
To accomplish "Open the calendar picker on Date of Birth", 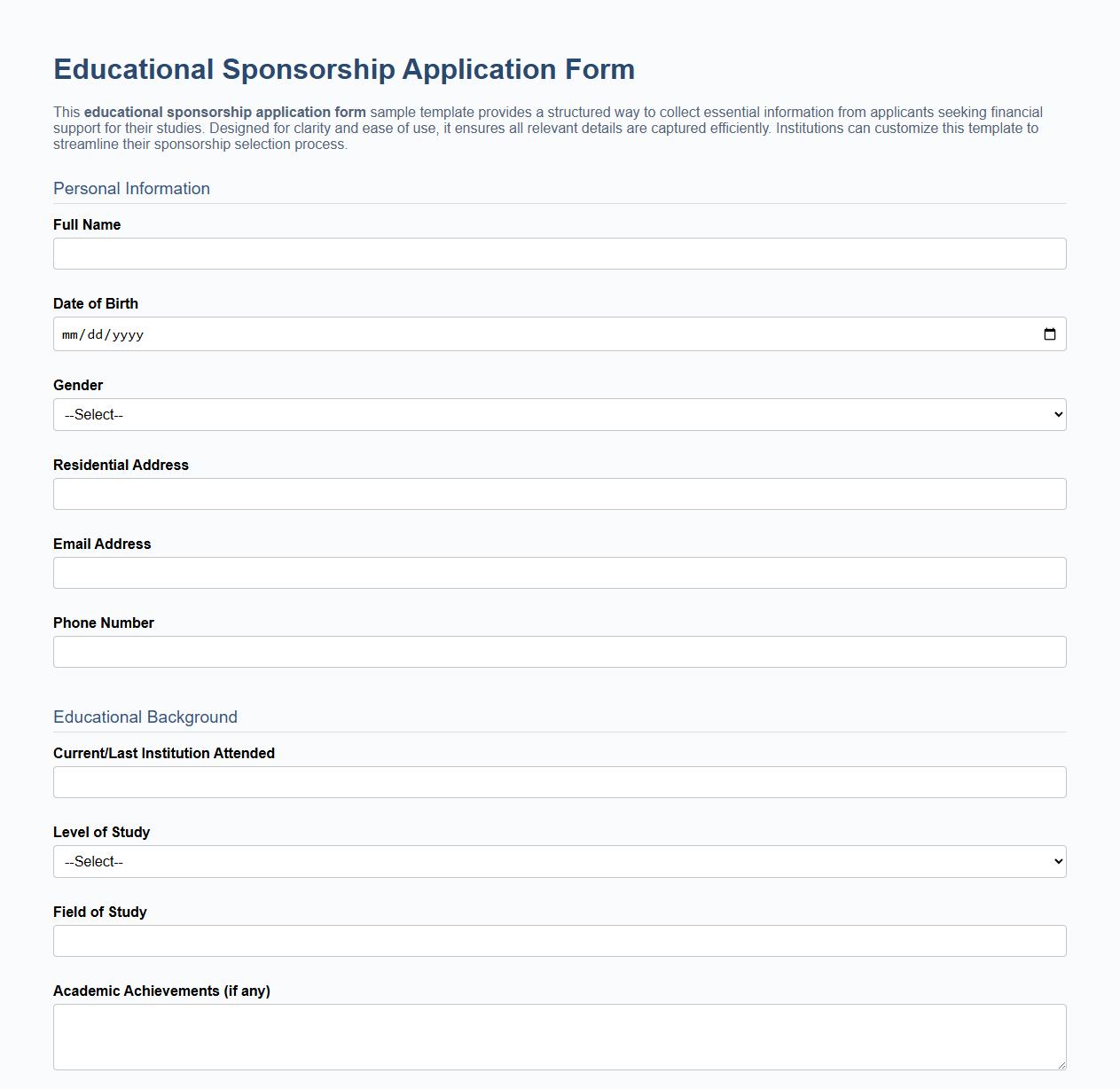I will click(x=1050, y=334).
